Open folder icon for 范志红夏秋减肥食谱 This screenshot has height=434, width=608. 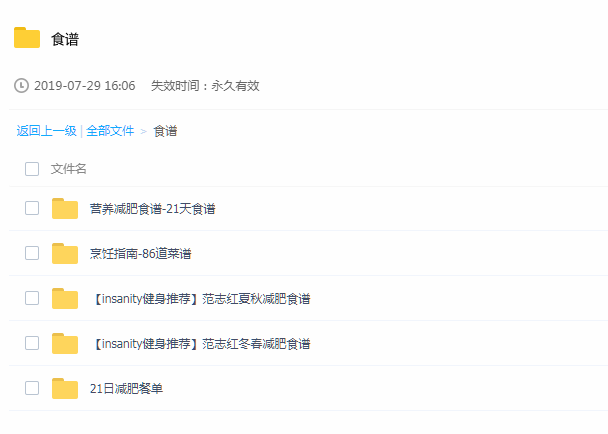(x=65, y=299)
